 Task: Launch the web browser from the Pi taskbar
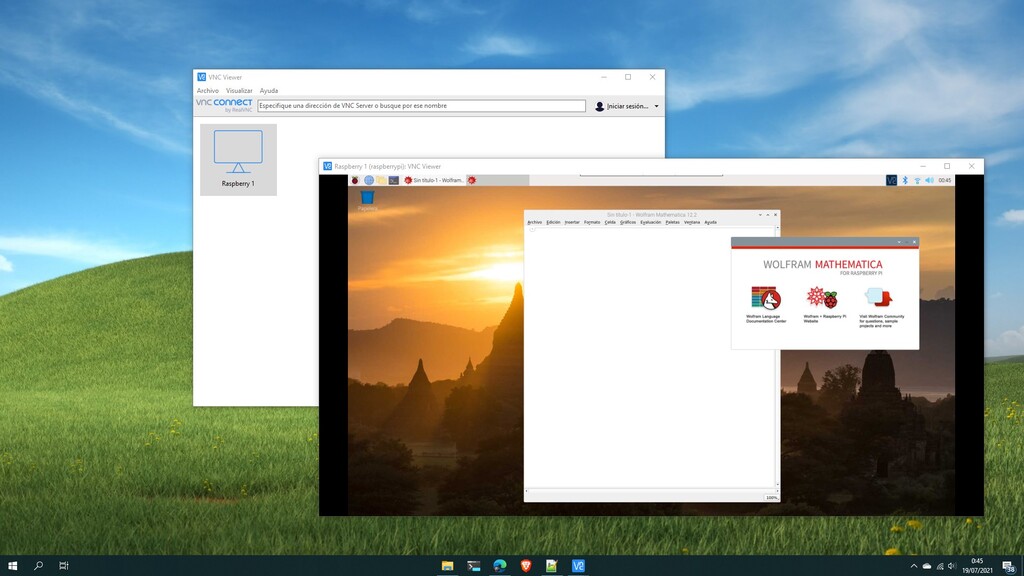pyautogui.click(x=368, y=180)
